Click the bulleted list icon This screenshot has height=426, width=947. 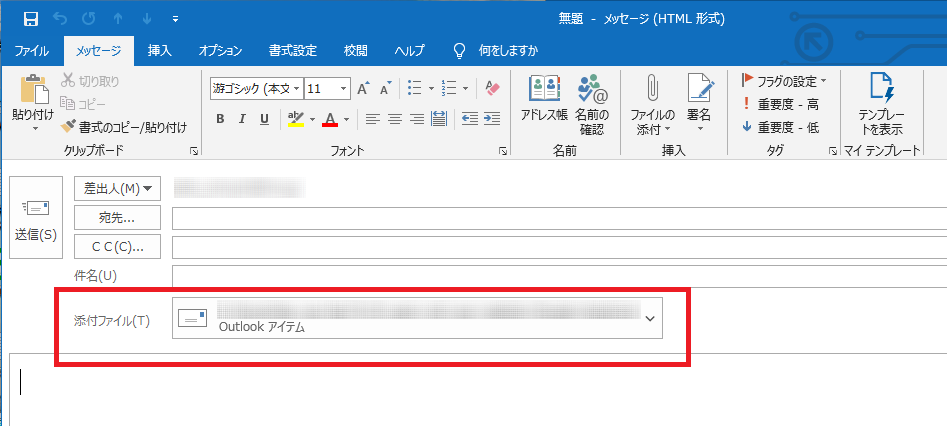coord(414,89)
